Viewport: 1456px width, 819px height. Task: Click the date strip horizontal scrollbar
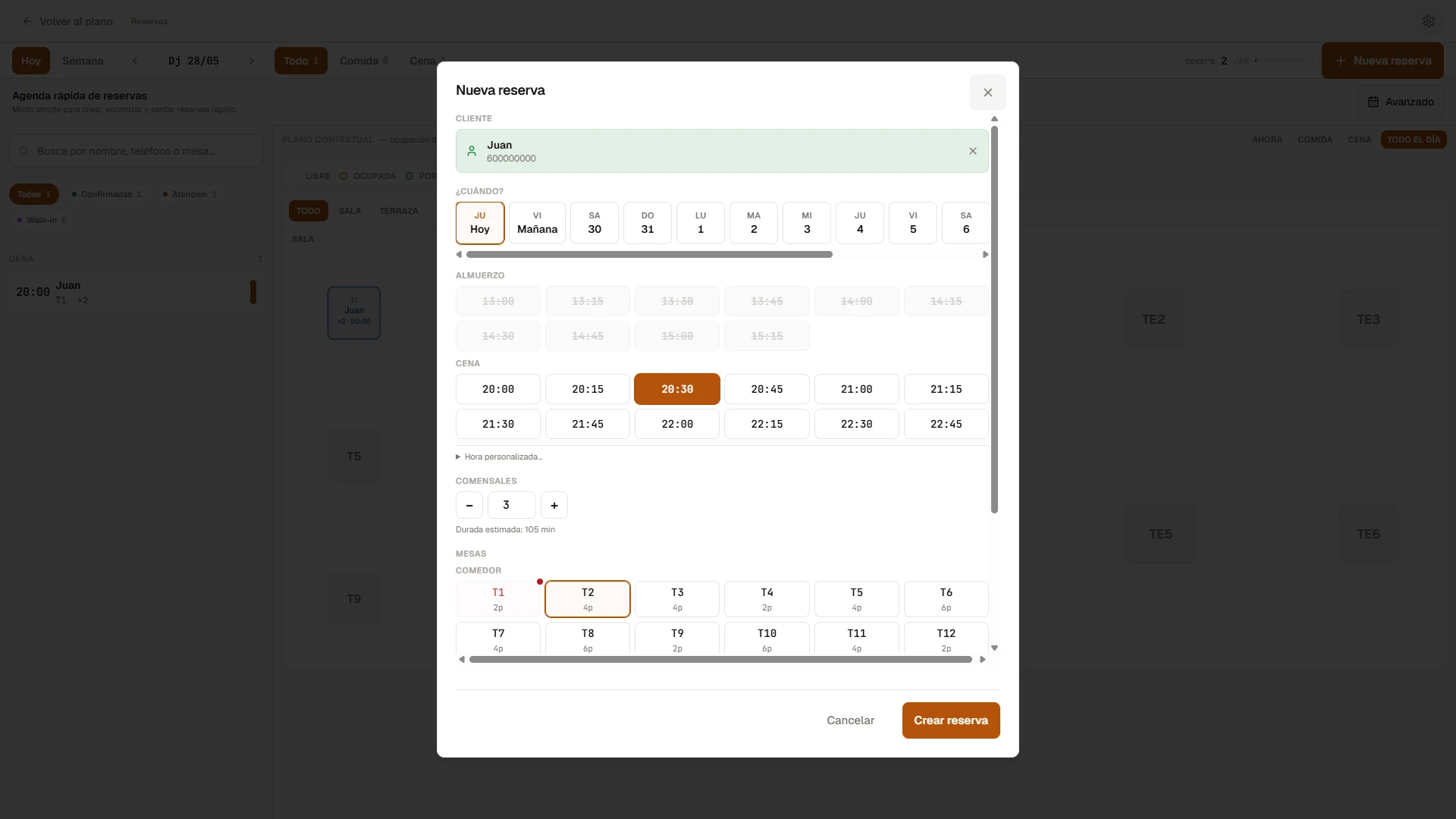click(649, 255)
